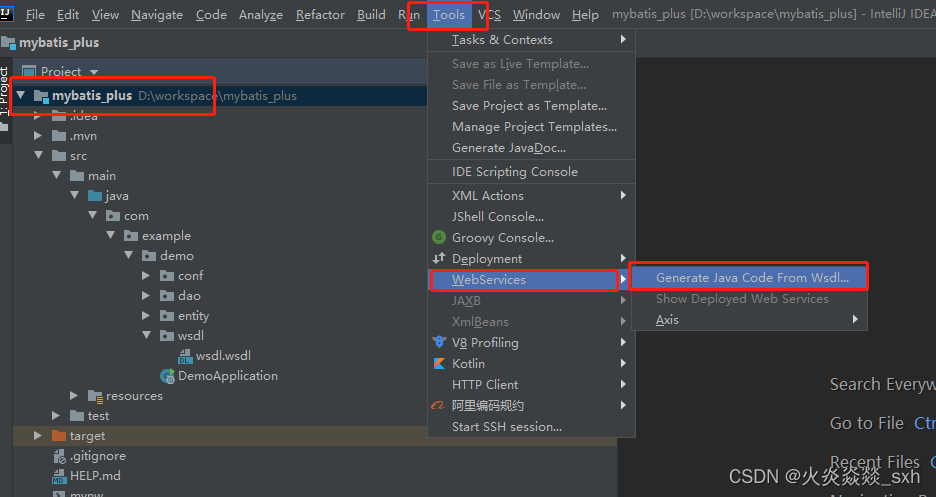Screen dimensions: 936x497
Task: Collapse the com package
Action: coord(93,215)
